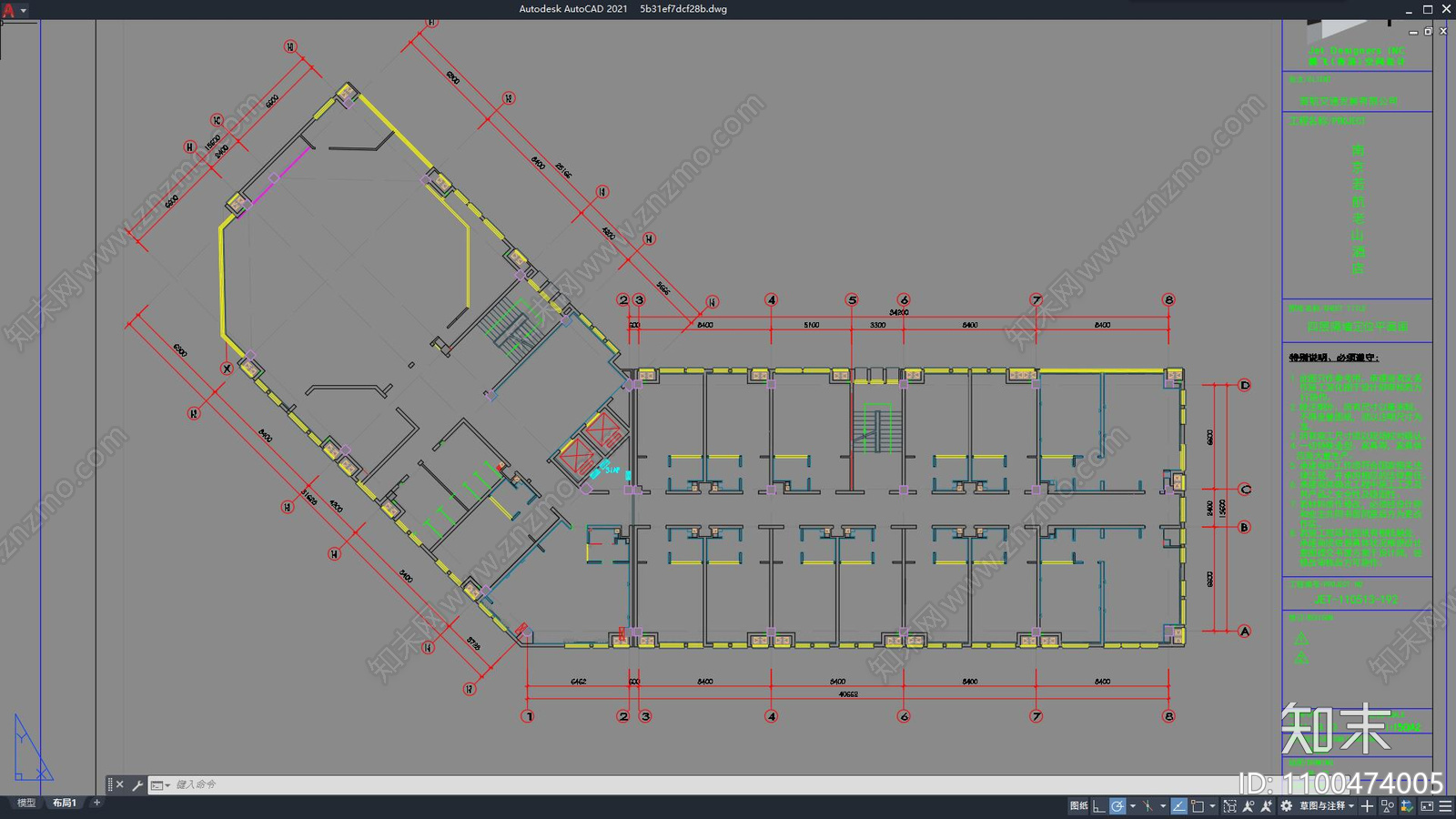Image resolution: width=1456 pixels, height=819 pixels.
Task: Toggle polar tracking in status bar
Action: point(1117,805)
